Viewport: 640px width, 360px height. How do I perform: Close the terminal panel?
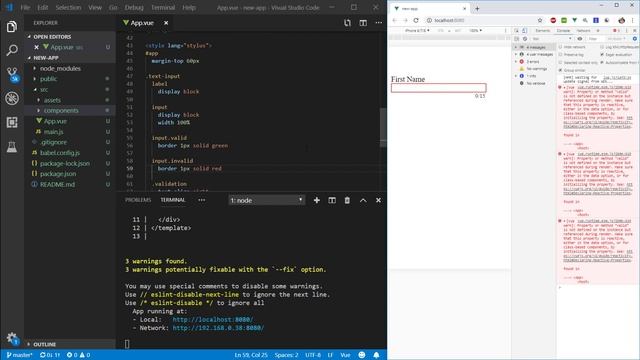(x=378, y=200)
